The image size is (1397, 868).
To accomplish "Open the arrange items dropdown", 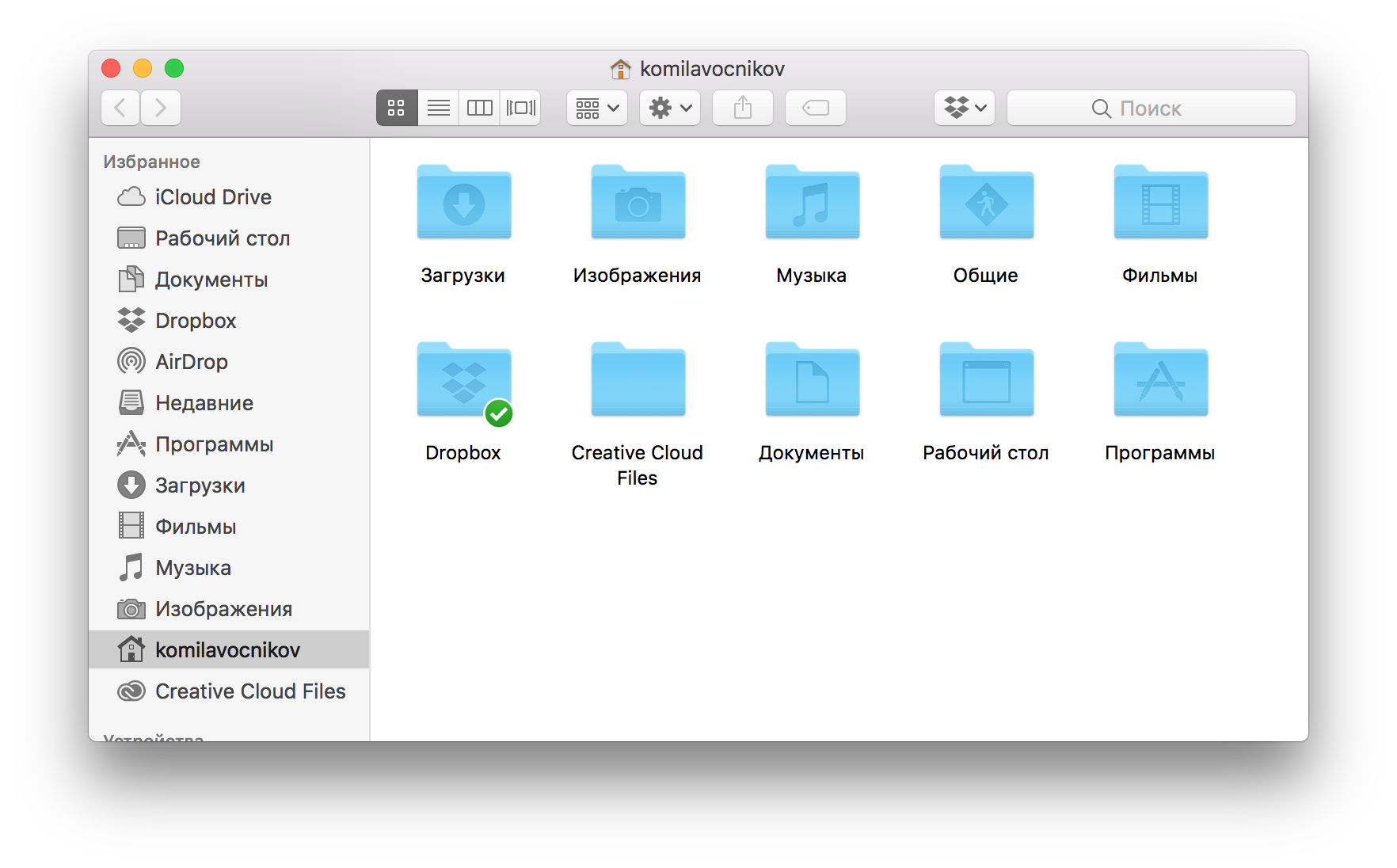I will (x=596, y=108).
